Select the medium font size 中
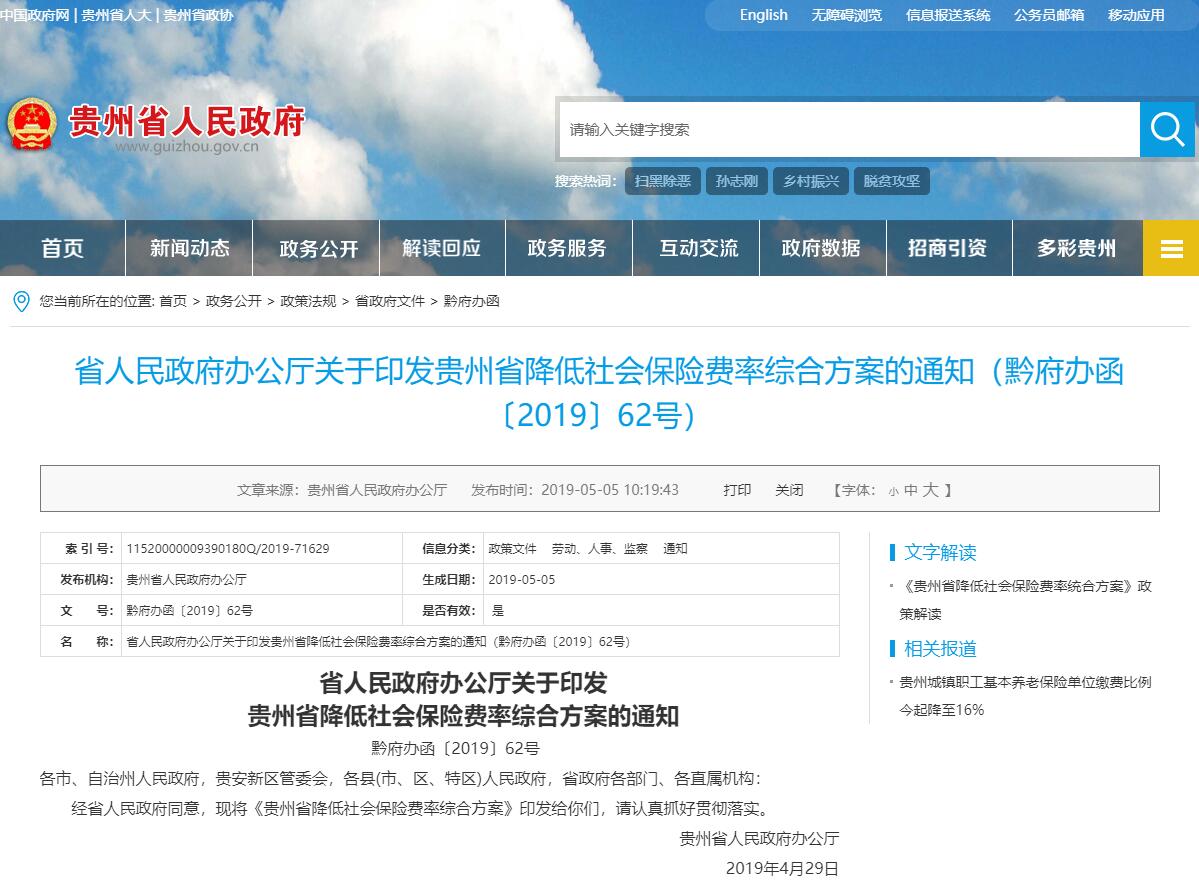Screen dimensions: 1199x883 910,490
